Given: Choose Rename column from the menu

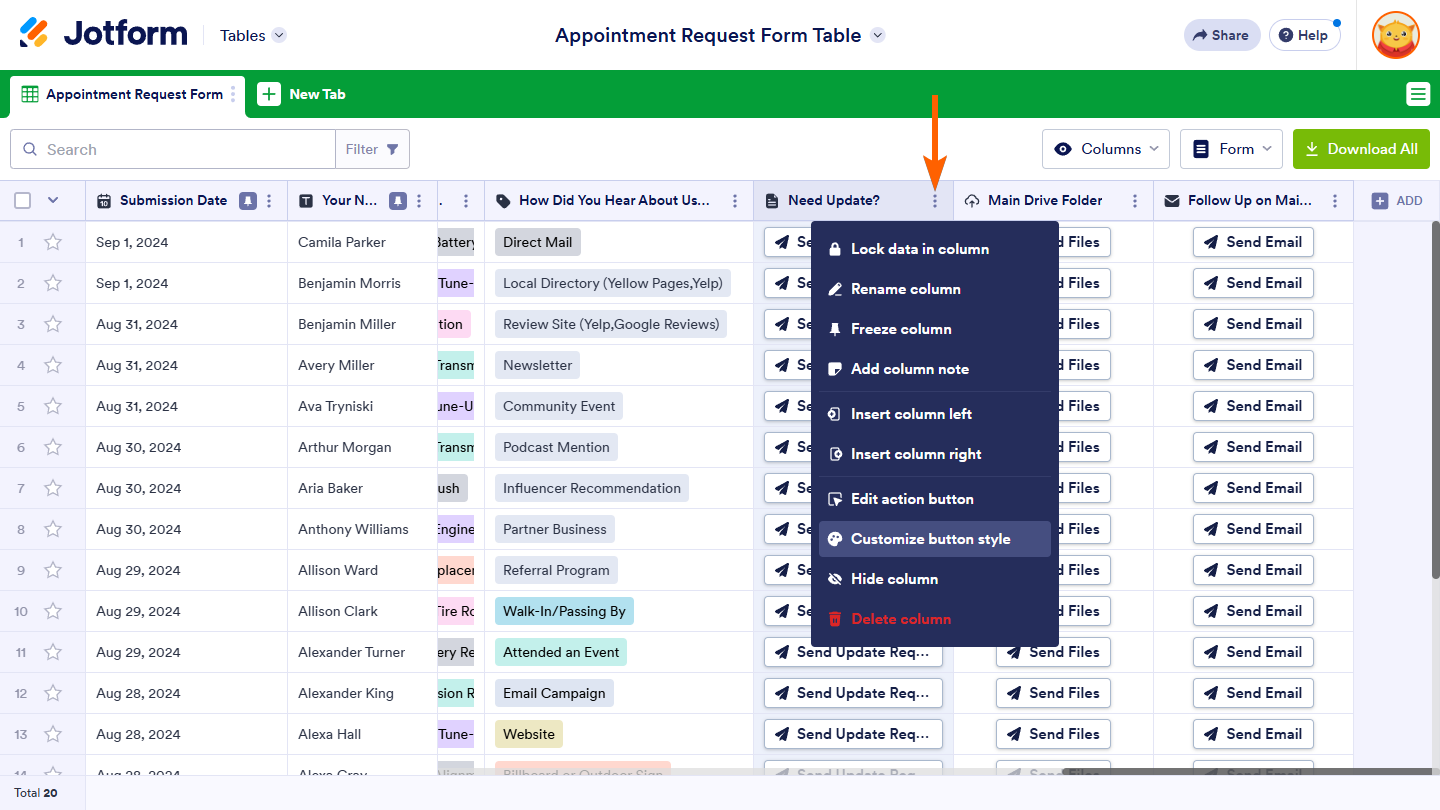Looking at the screenshot, I should point(935,289).
